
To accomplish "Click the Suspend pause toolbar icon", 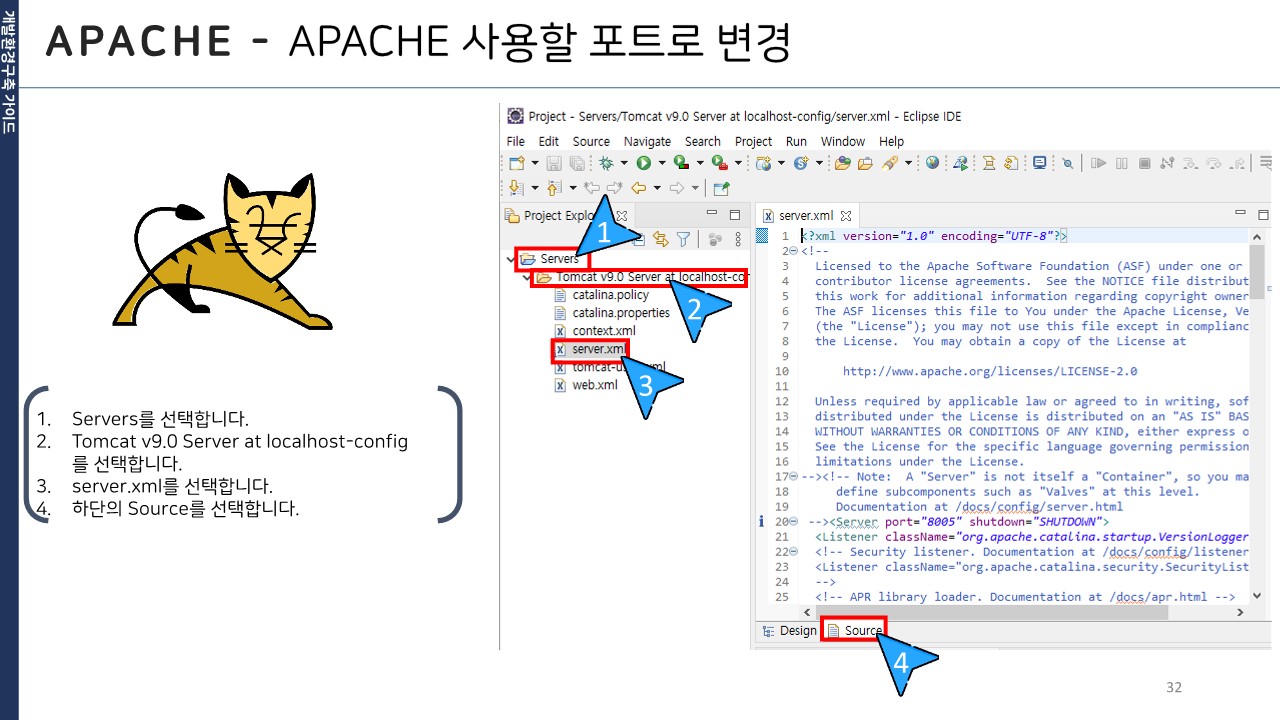I will click(1122, 163).
